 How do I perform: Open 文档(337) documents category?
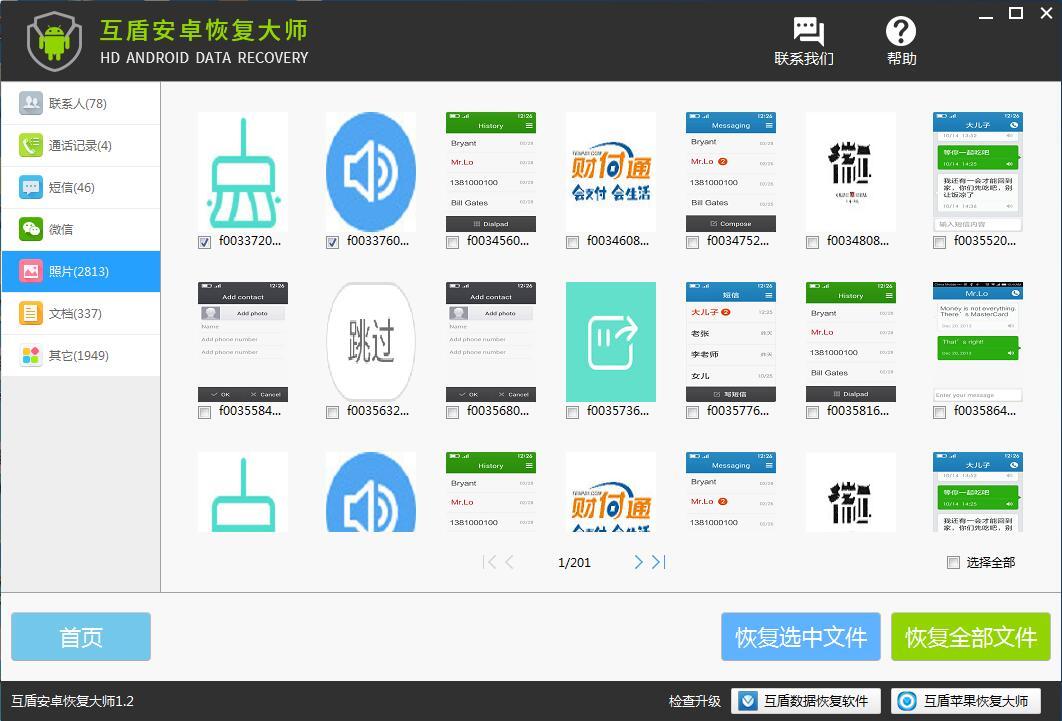[x=80, y=314]
